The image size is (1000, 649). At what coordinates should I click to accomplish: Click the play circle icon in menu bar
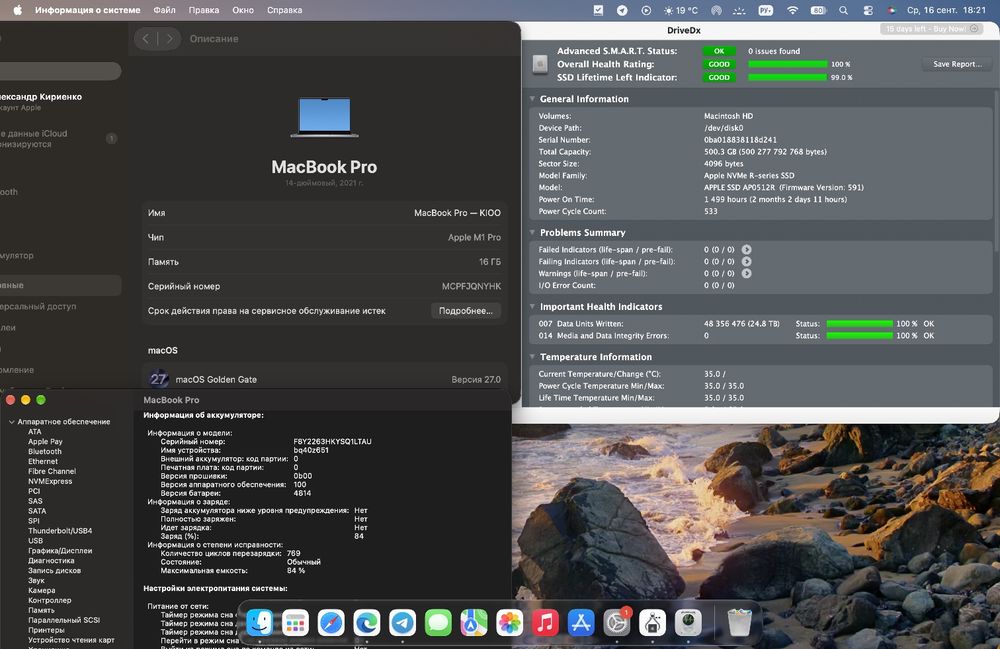(x=646, y=10)
